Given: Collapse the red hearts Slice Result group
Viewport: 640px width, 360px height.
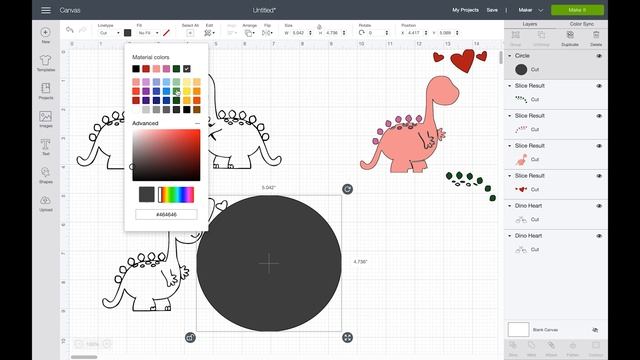Looking at the screenshot, I should point(509,176).
